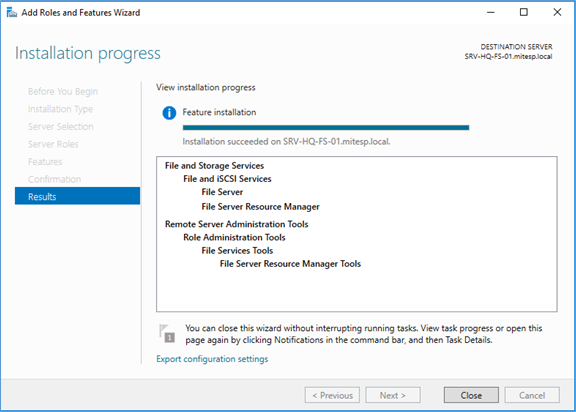The height and width of the screenshot is (412, 576).
Task: Click the Next button
Action: tap(393, 395)
